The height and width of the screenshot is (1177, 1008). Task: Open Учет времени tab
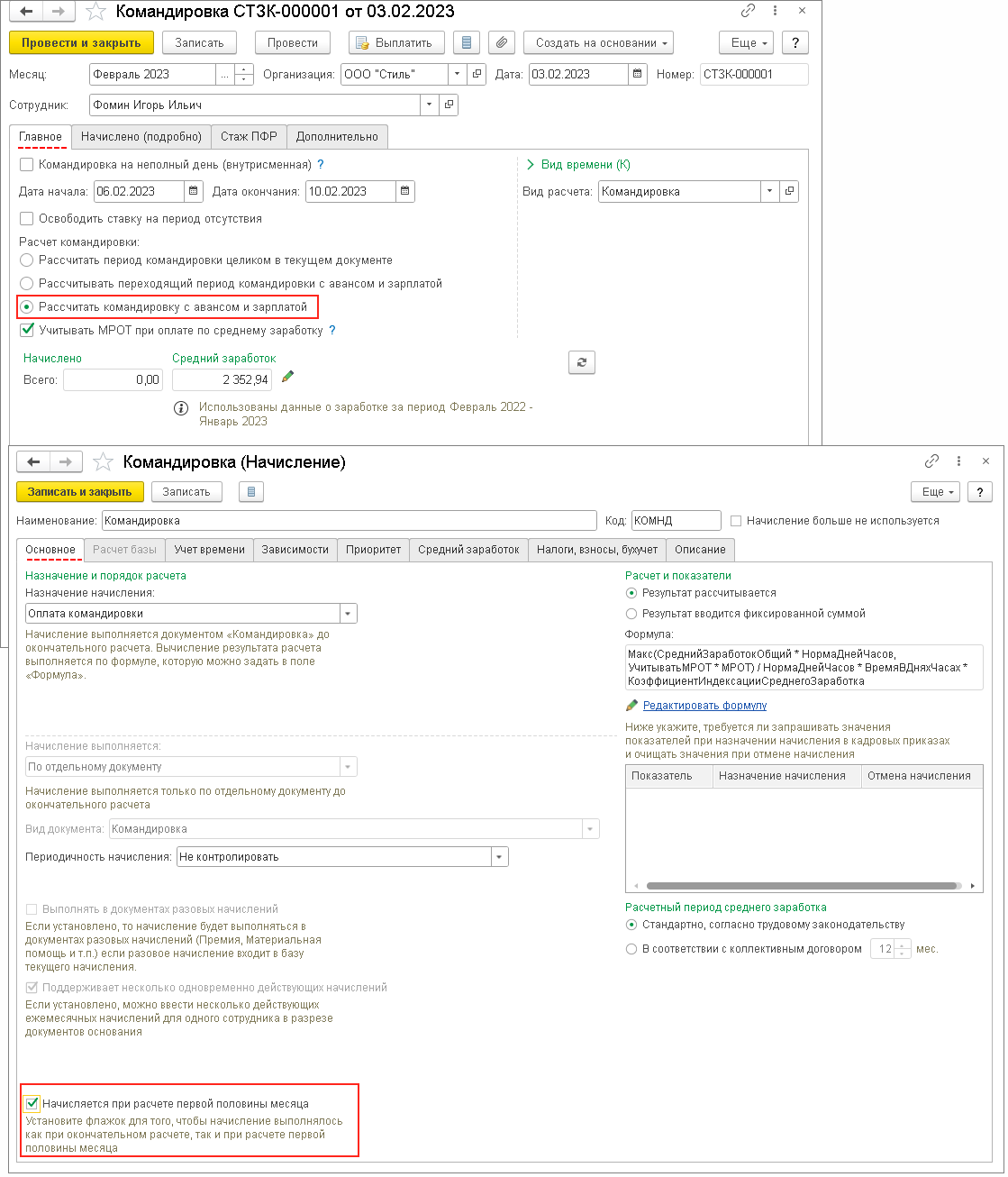pos(210,550)
